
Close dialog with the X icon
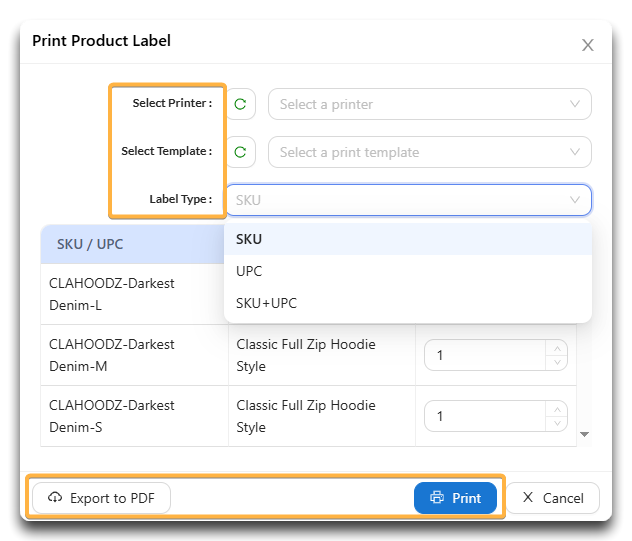click(x=588, y=45)
